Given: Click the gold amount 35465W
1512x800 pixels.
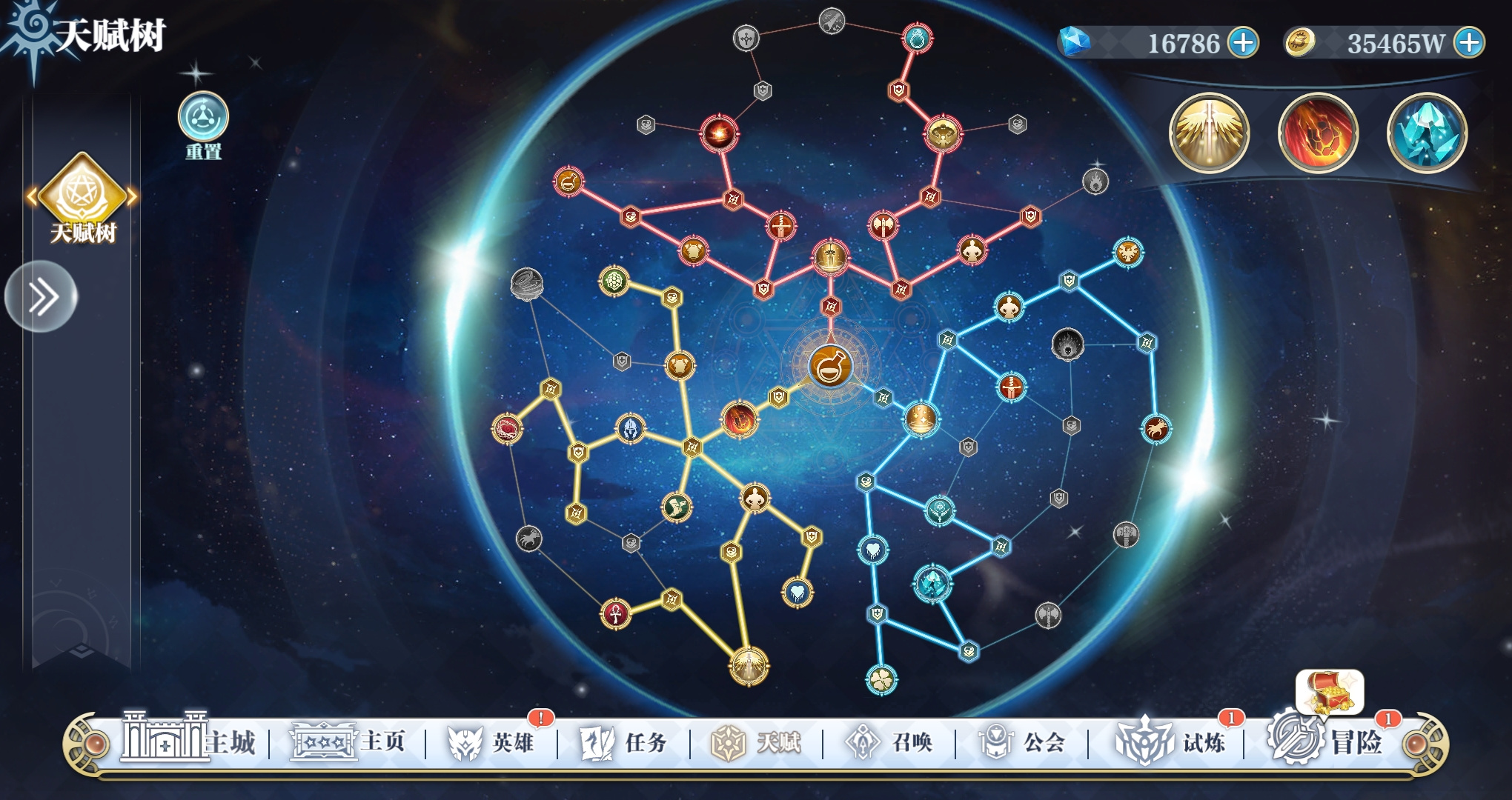Looking at the screenshot, I should pos(1396,44).
